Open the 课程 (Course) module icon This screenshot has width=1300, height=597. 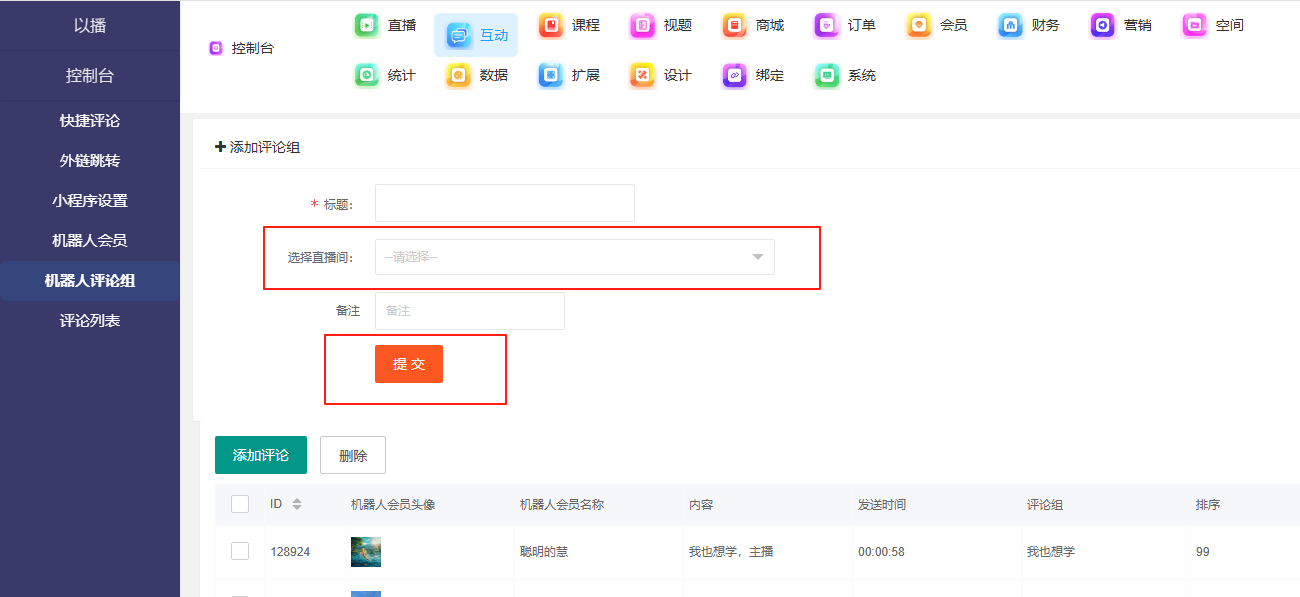click(x=551, y=26)
